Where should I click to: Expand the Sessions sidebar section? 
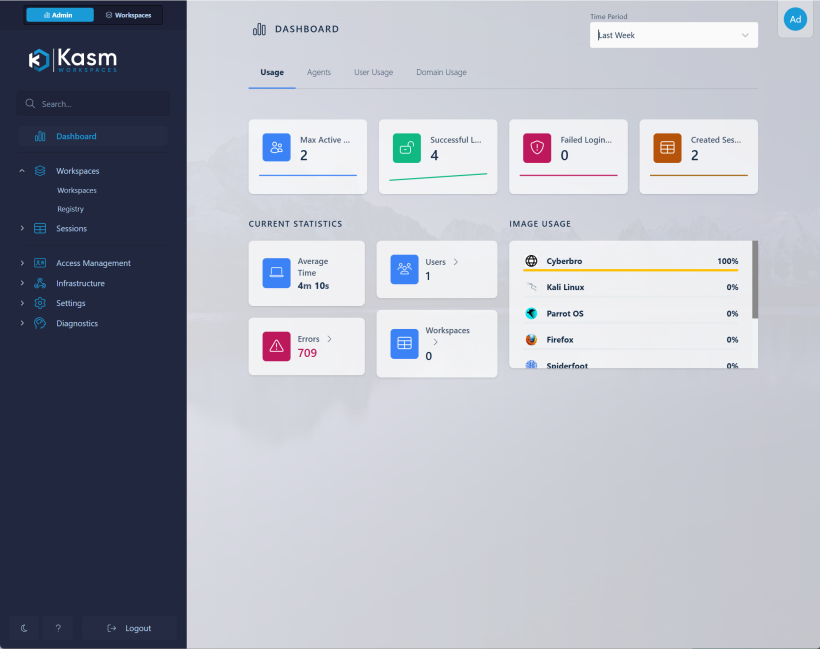tap(21, 228)
